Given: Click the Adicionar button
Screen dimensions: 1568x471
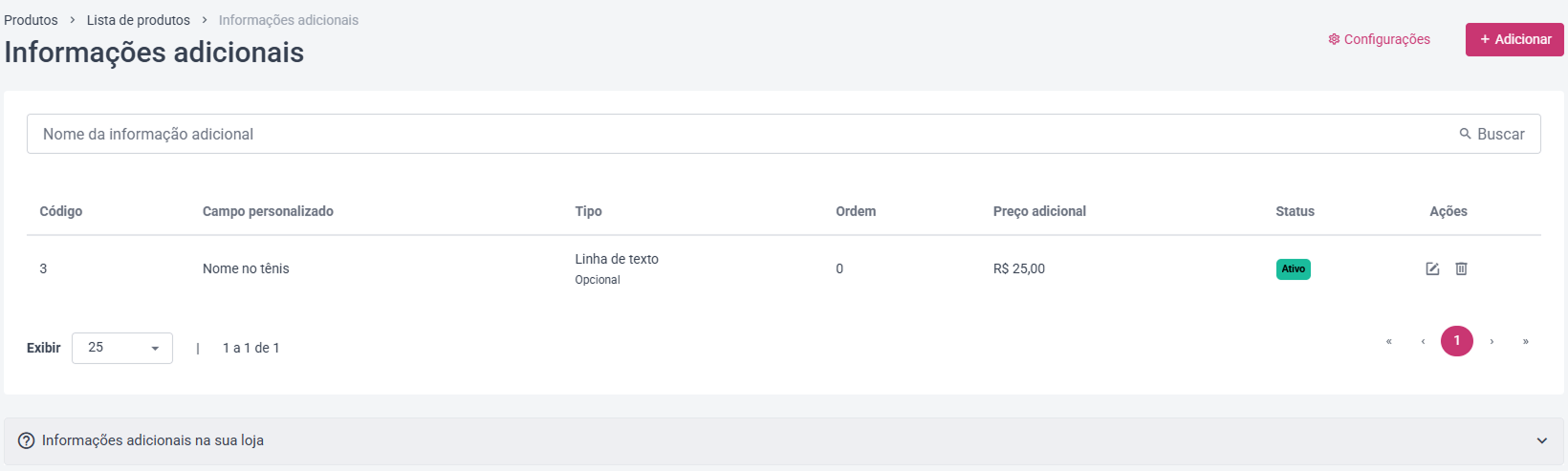Looking at the screenshot, I should tap(1514, 39).
